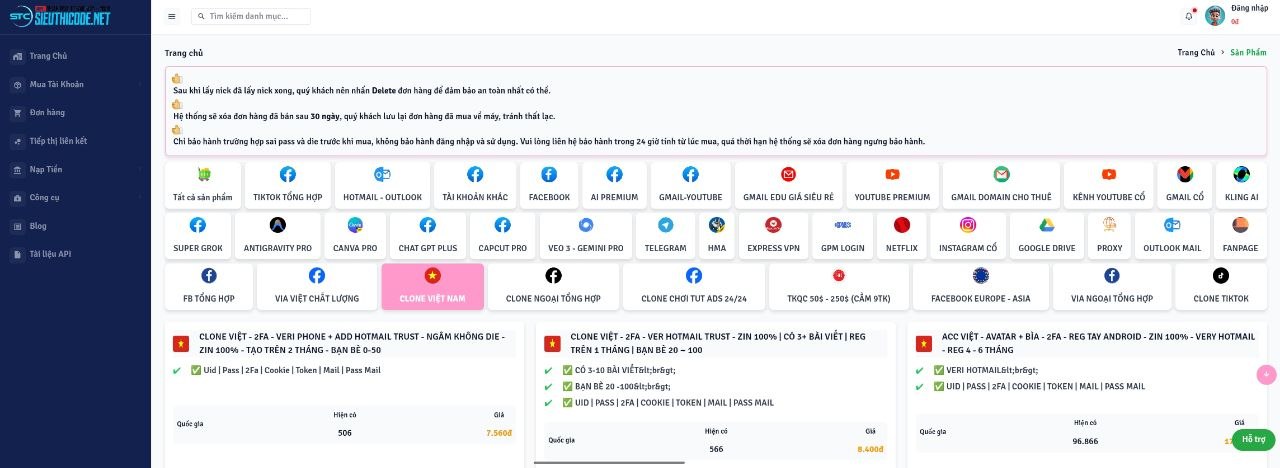This screenshot has height=468, width=1280.
Task: Click the 7.560đ price value
Action: [x=499, y=433]
